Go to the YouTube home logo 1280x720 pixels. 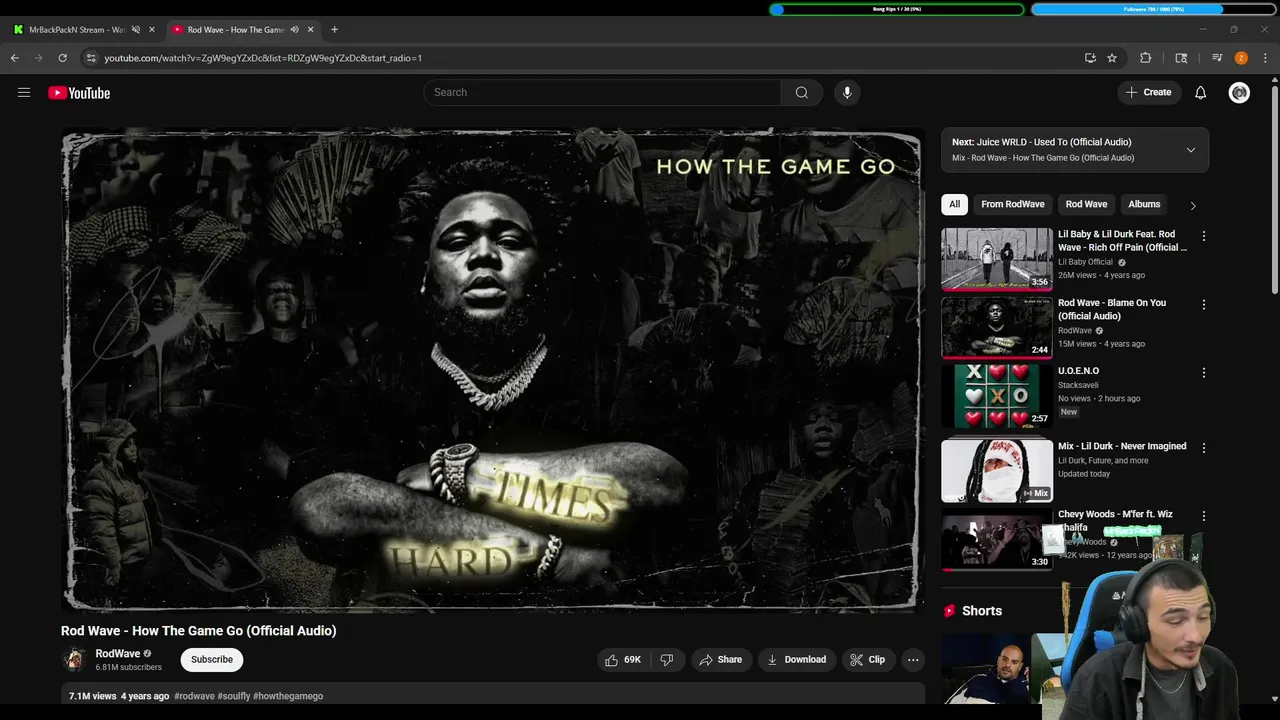tap(79, 93)
